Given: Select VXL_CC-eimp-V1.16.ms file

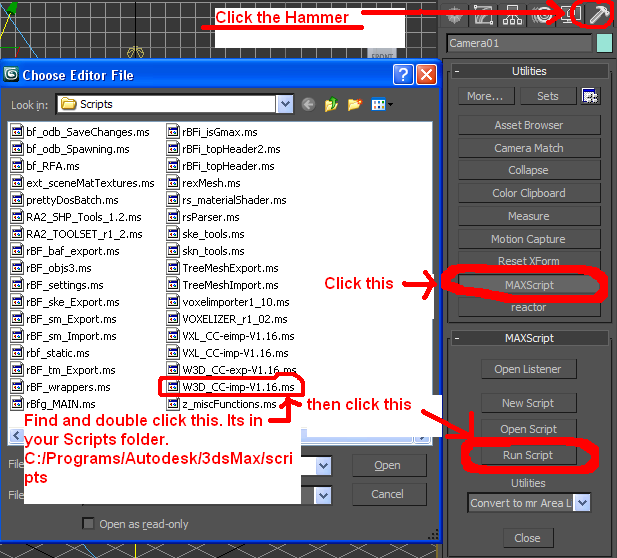Looking at the screenshot, I should 231,336.
